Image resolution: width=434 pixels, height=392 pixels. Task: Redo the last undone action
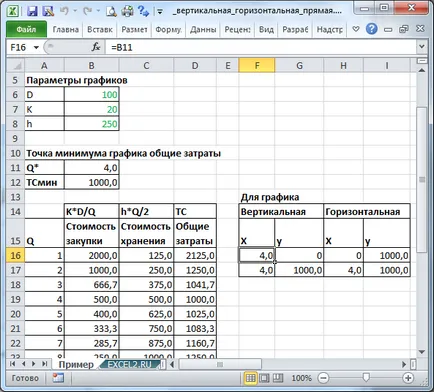88,11
